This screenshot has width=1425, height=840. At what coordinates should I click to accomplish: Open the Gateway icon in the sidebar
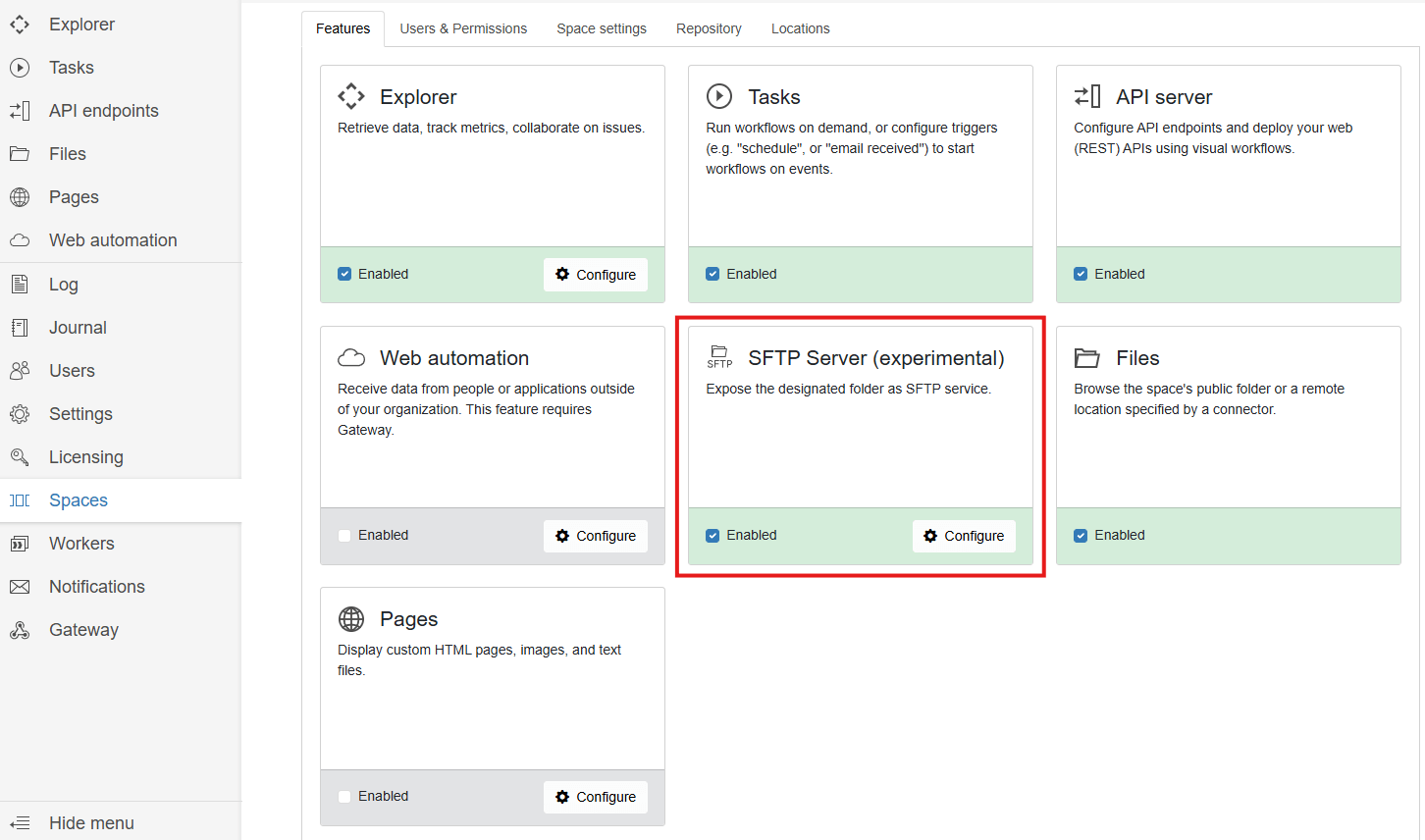pos(20,630)
